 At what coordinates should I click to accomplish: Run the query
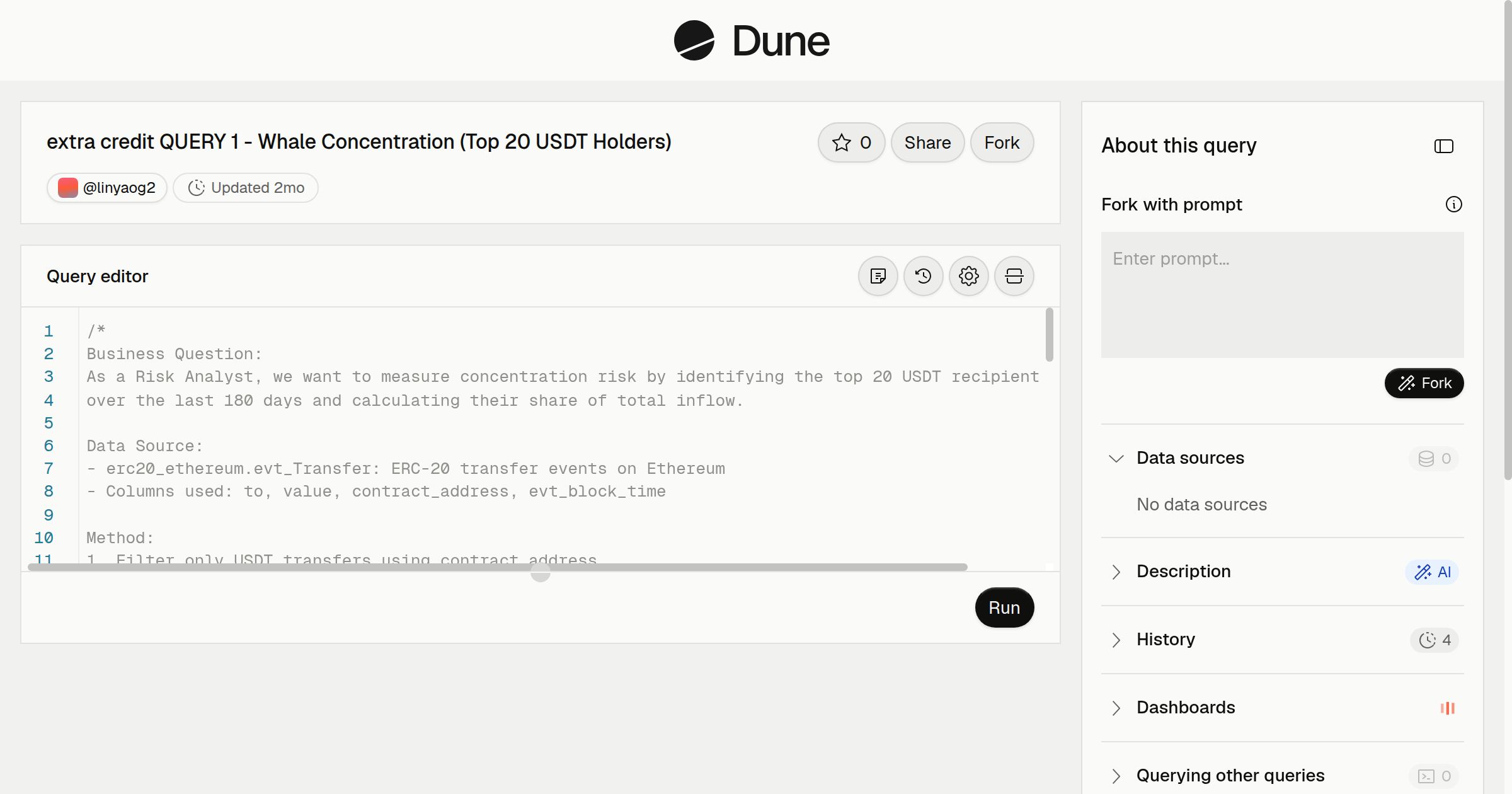pyautogui.click(x=1004, y=607)
